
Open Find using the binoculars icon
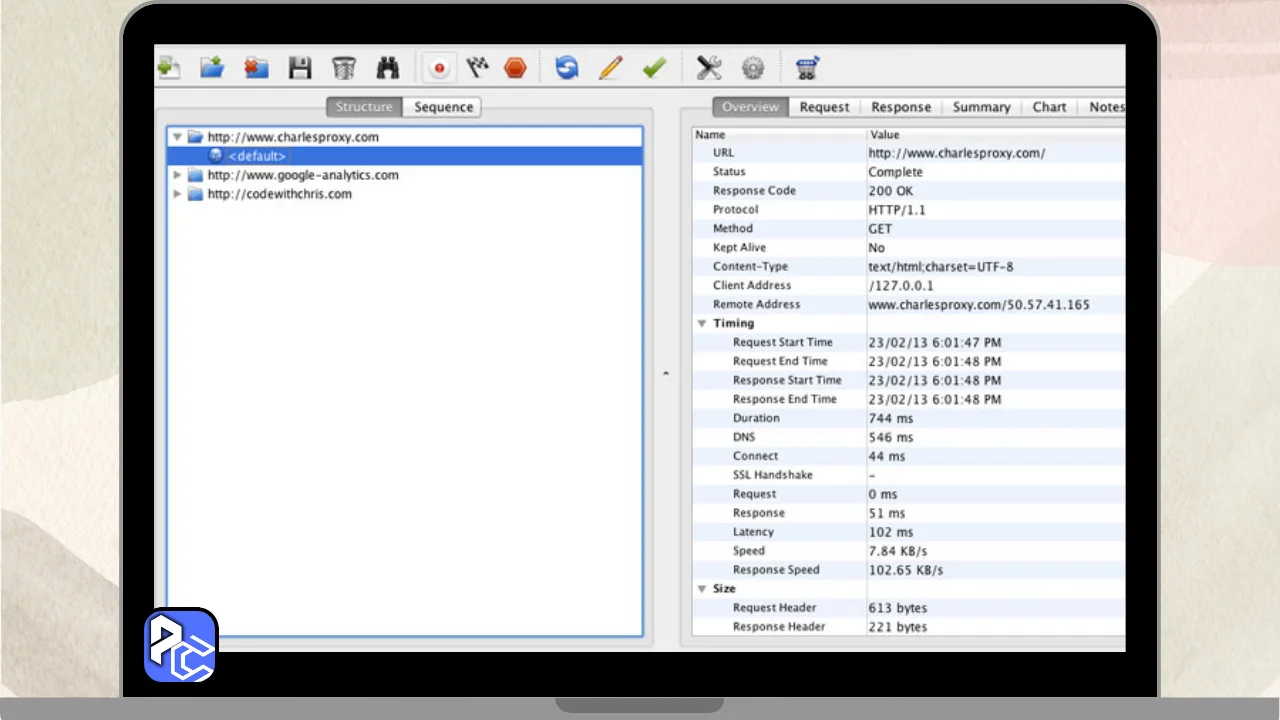pyautogui.click(x=387, y=68)
